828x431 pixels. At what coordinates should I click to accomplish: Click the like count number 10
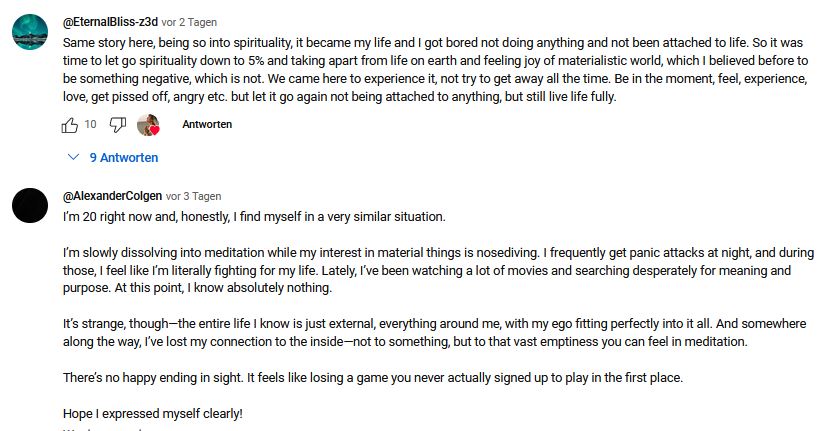point(90,125)
